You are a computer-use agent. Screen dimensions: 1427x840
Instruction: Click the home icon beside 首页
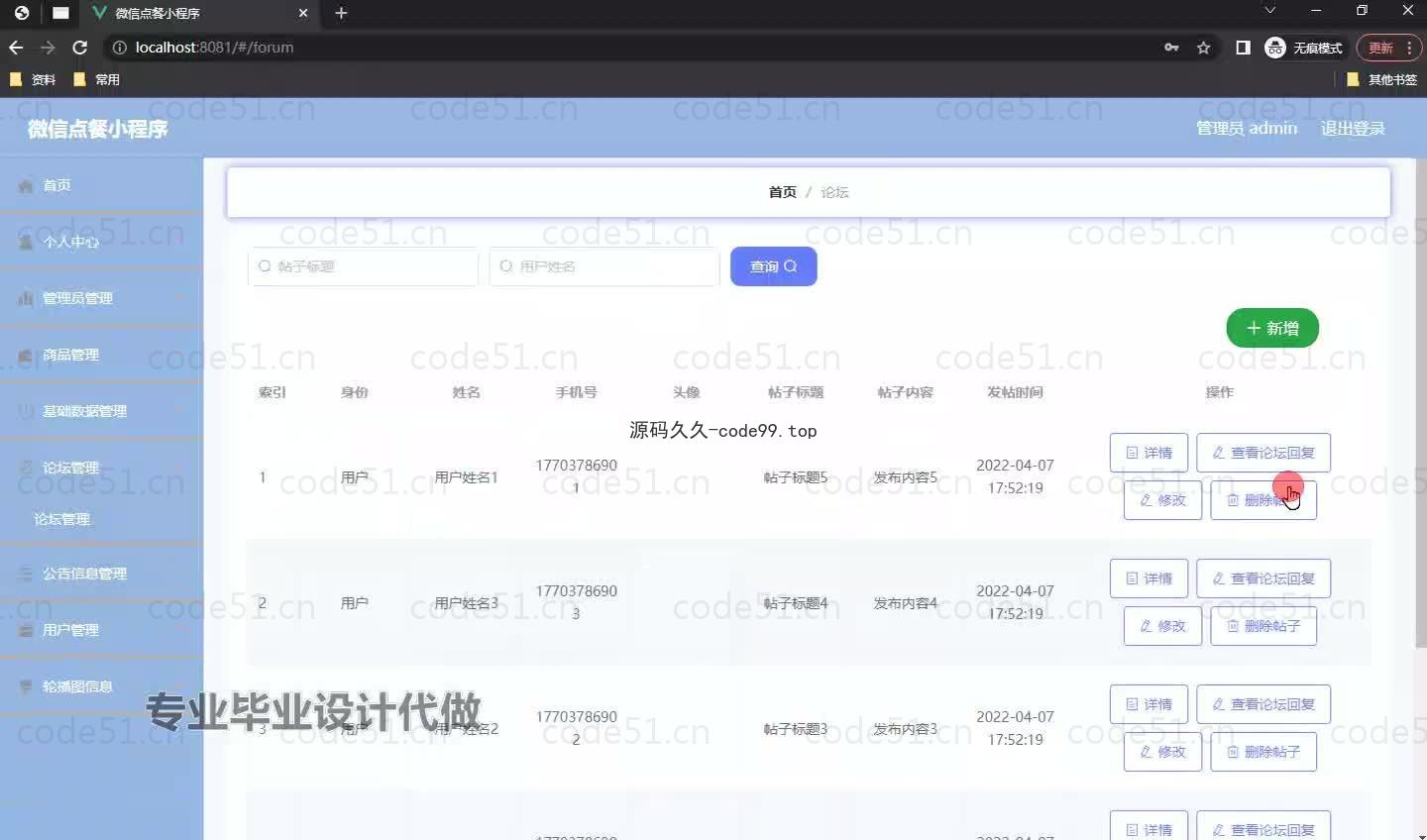[26, 185]
